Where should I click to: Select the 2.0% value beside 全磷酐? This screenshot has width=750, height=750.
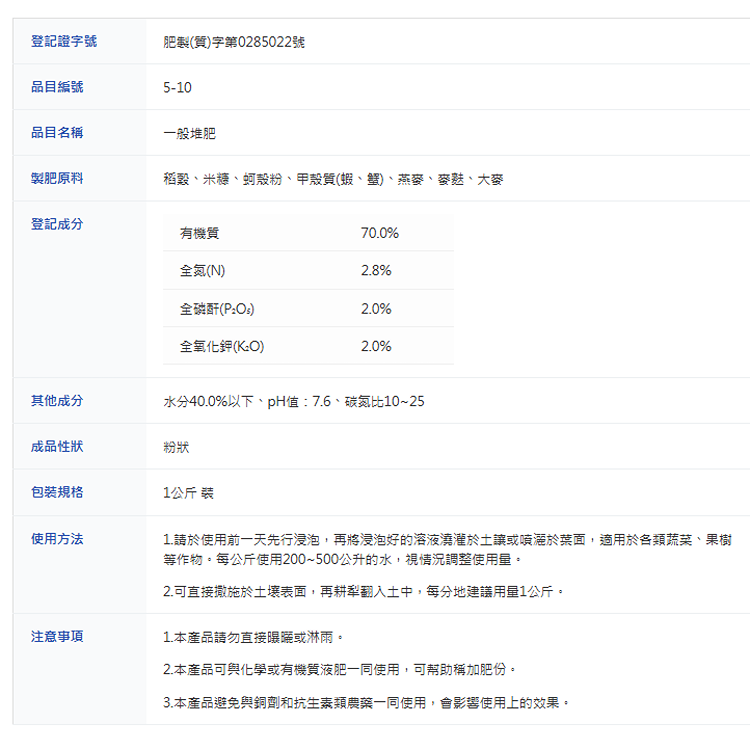376,309
